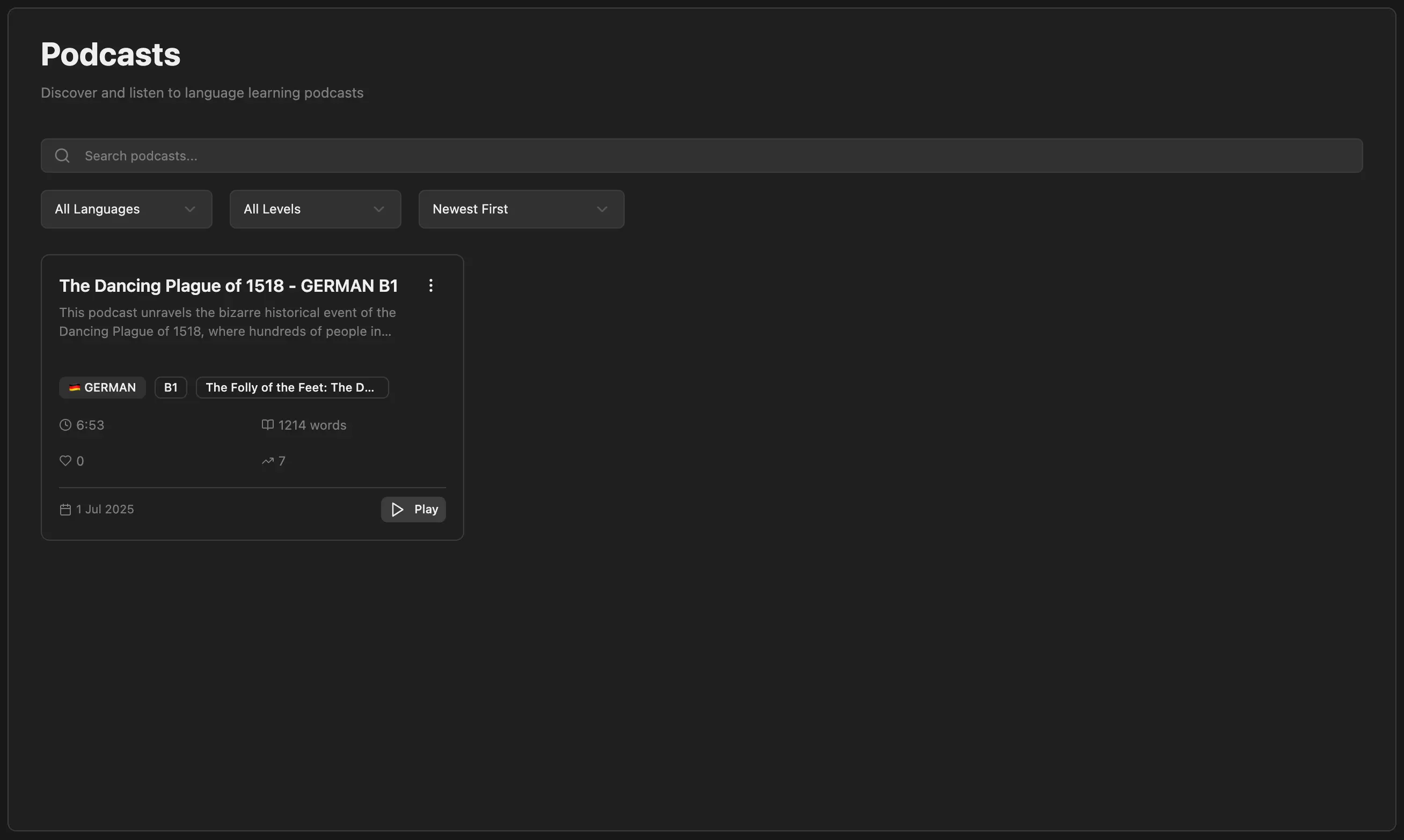Click the 1214 words label
1404x840 pixels.
pos(312,425)
